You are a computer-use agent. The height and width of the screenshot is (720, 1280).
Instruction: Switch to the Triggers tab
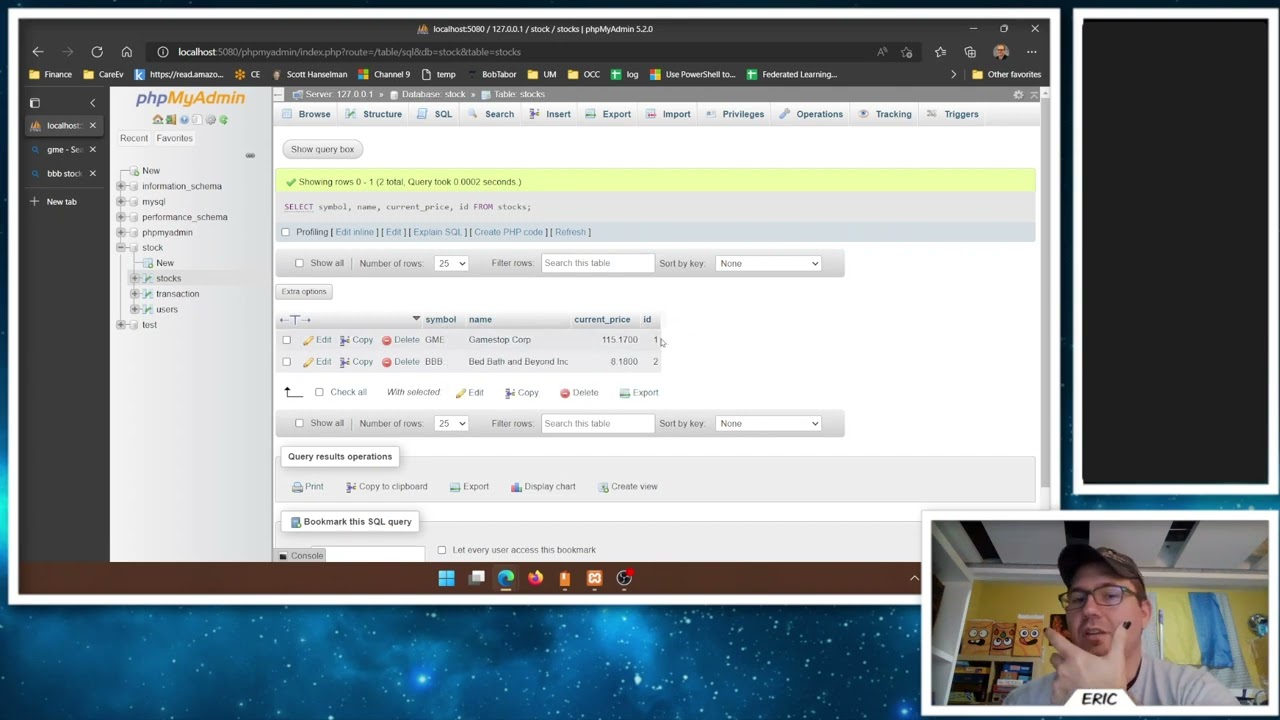coord(953,114)
